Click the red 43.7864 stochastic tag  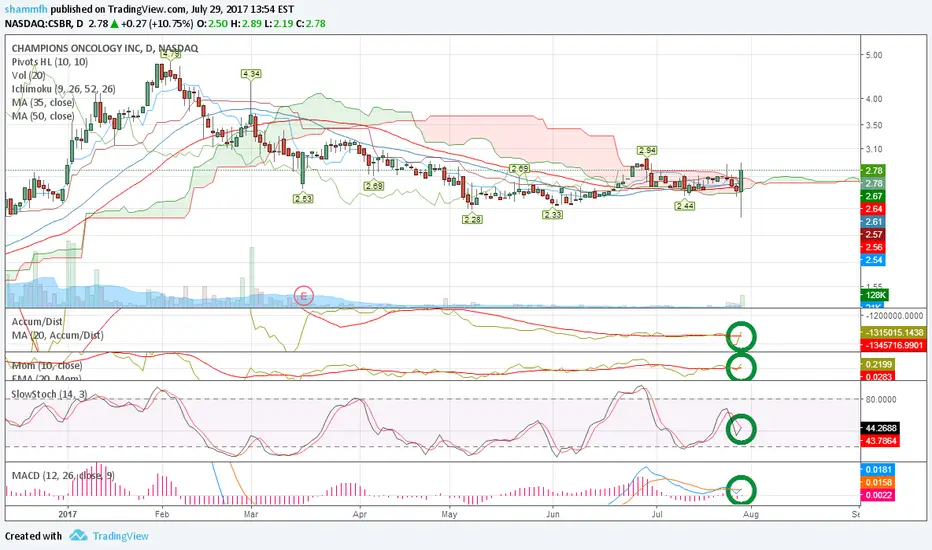(x=880, y=441)
